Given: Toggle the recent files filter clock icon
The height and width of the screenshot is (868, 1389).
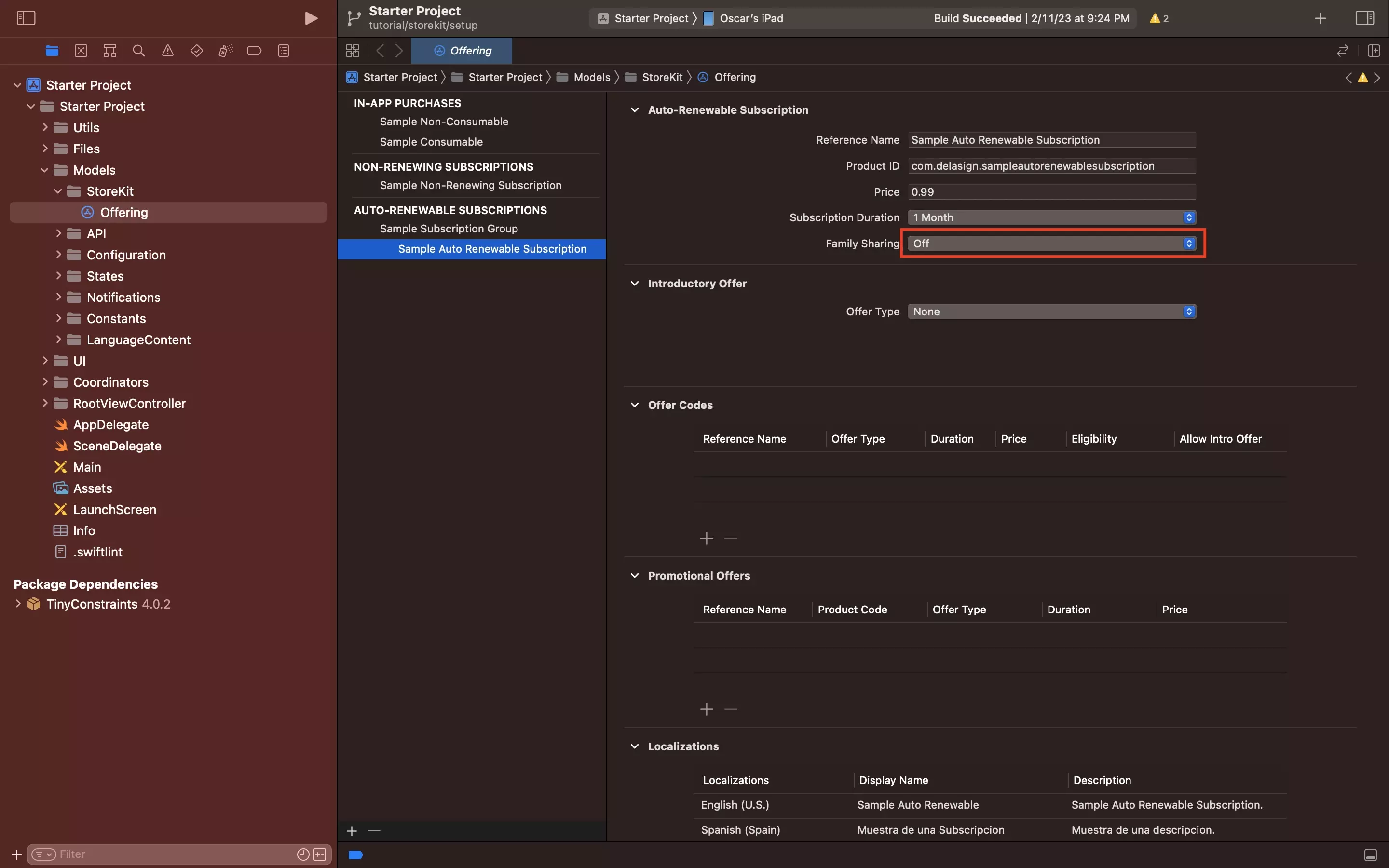Looking at the screenshot, I should click(x=303, y=854).
